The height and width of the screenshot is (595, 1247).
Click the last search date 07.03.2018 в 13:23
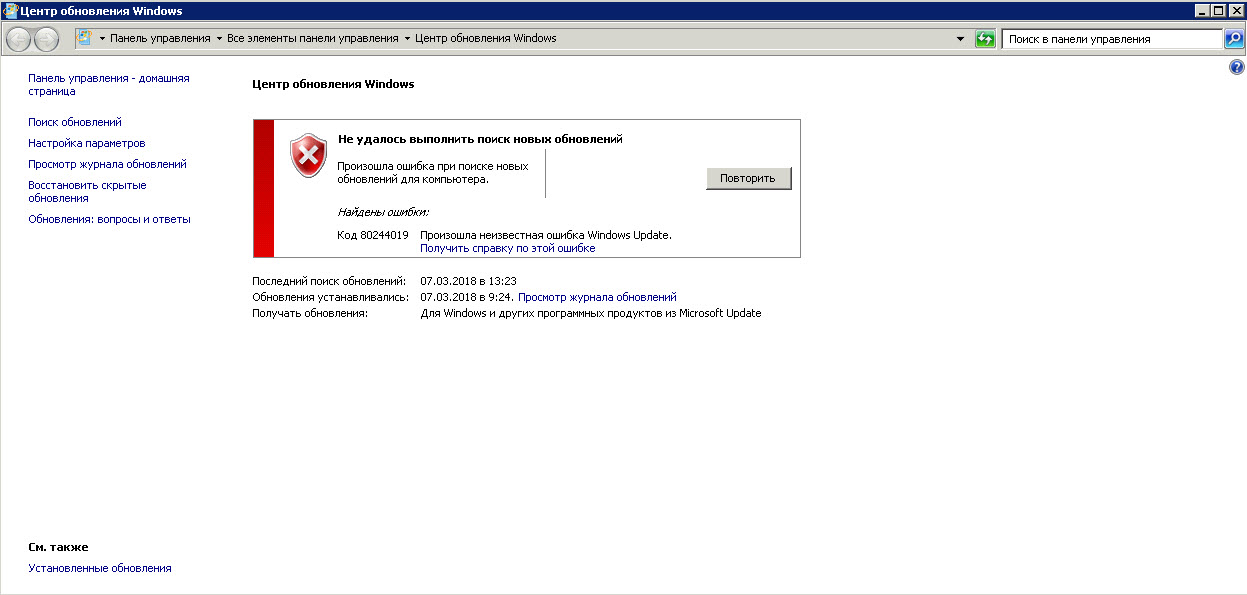point(468,281)
